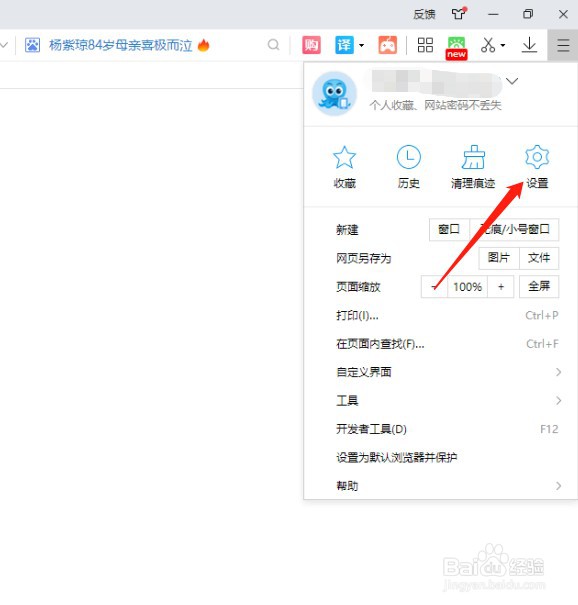This screenshot has height=605, width=578.
Task: Open the dropdown chevron left of headline
Action: click(x=4, y=45)
